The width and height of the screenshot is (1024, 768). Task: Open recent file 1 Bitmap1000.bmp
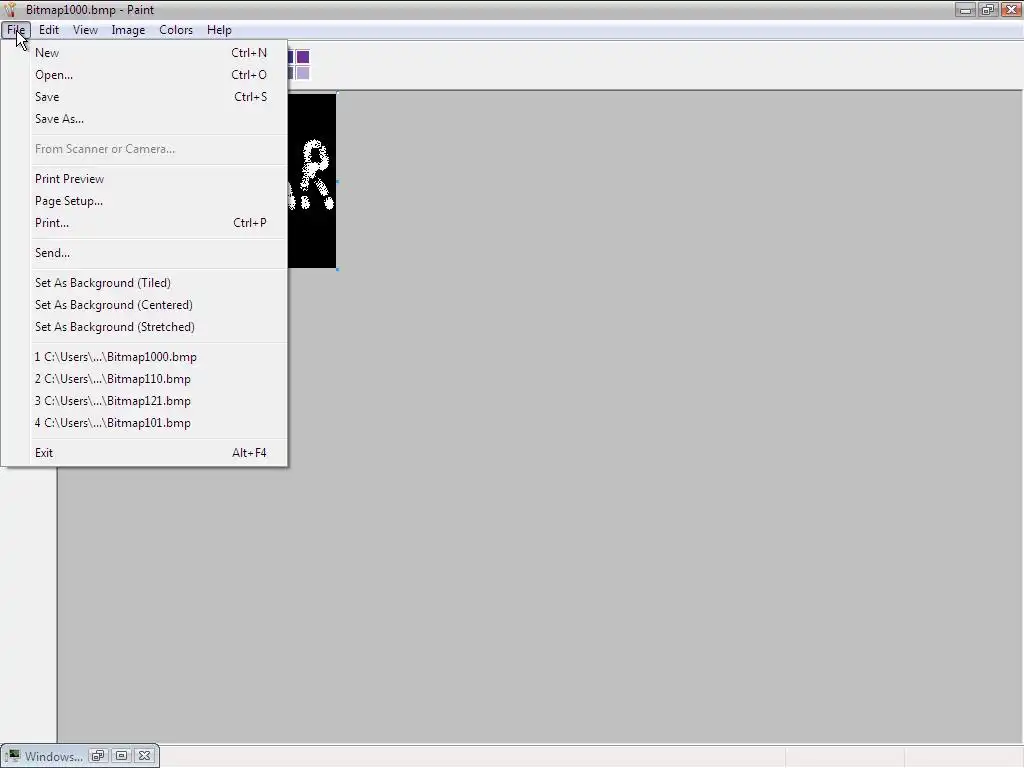pyautogui.click(x=145, y=357)
